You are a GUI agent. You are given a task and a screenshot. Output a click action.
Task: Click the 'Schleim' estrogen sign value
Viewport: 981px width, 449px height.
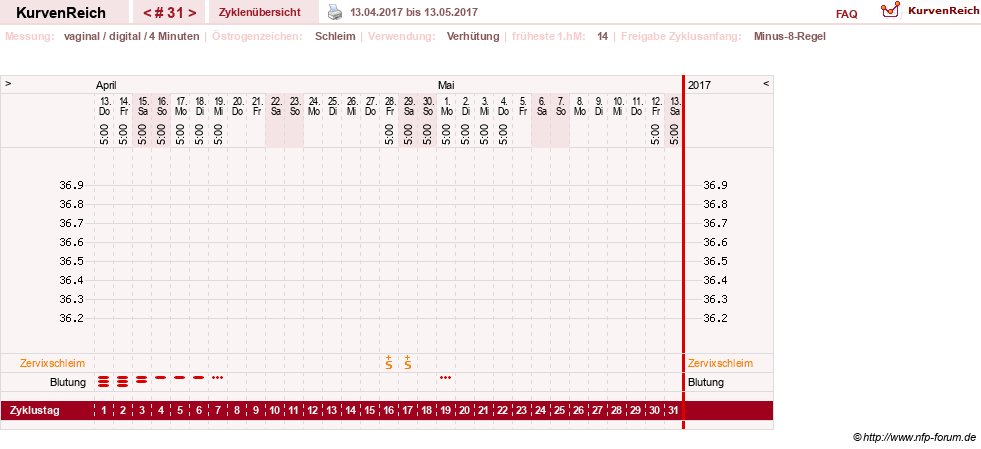pyautogui.click(x=335, y=36)
